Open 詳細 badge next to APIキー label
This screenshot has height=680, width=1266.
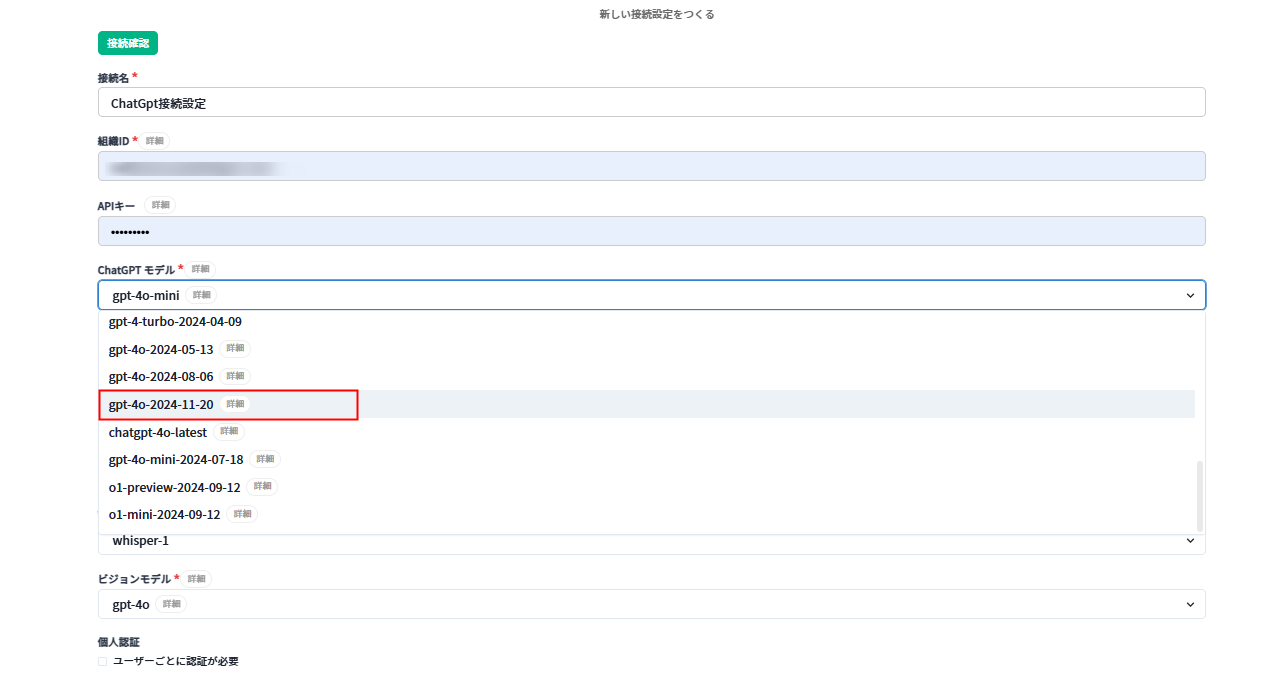[x=159, y=205]
